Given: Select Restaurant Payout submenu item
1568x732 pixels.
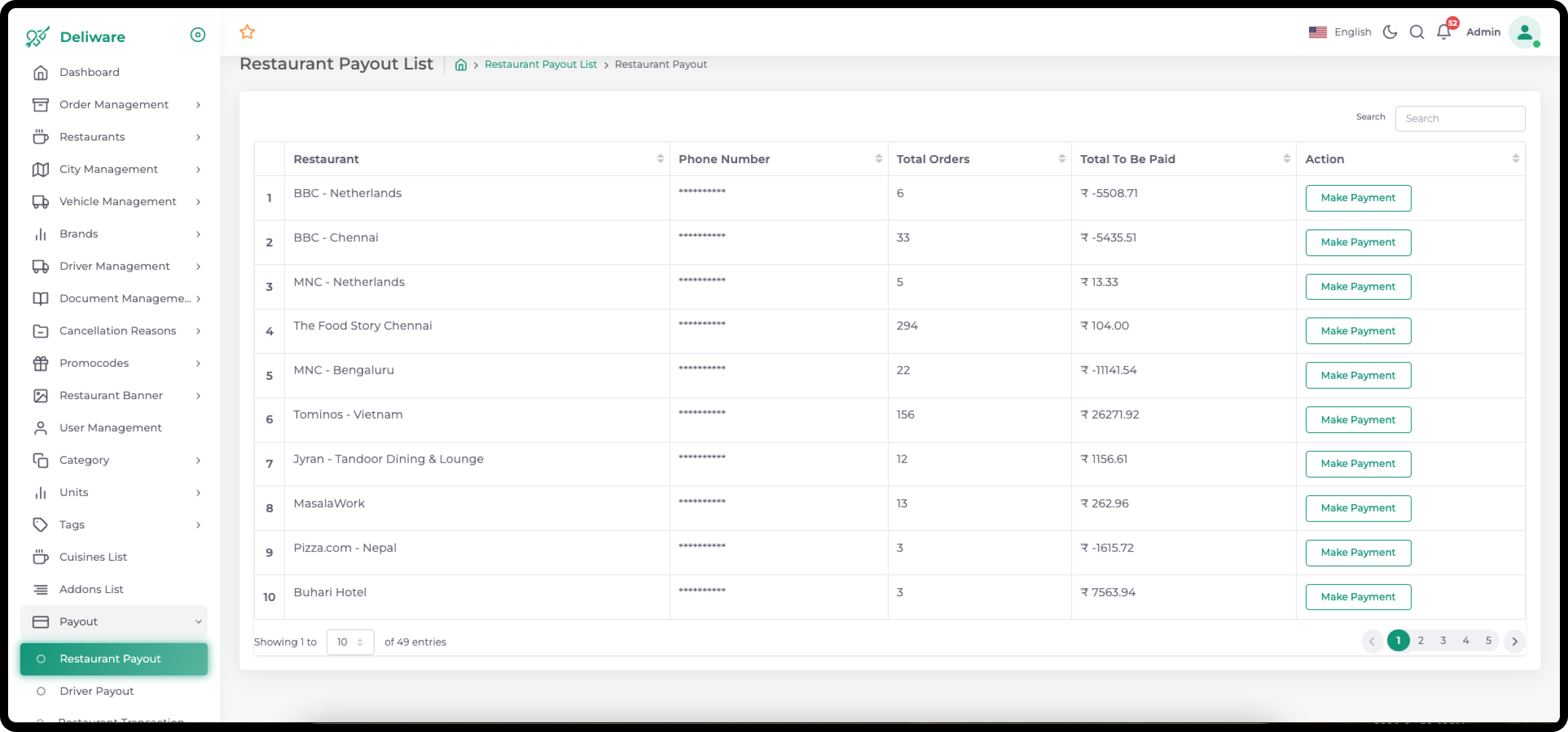Looking at the screenshot, I should (114, 658).
